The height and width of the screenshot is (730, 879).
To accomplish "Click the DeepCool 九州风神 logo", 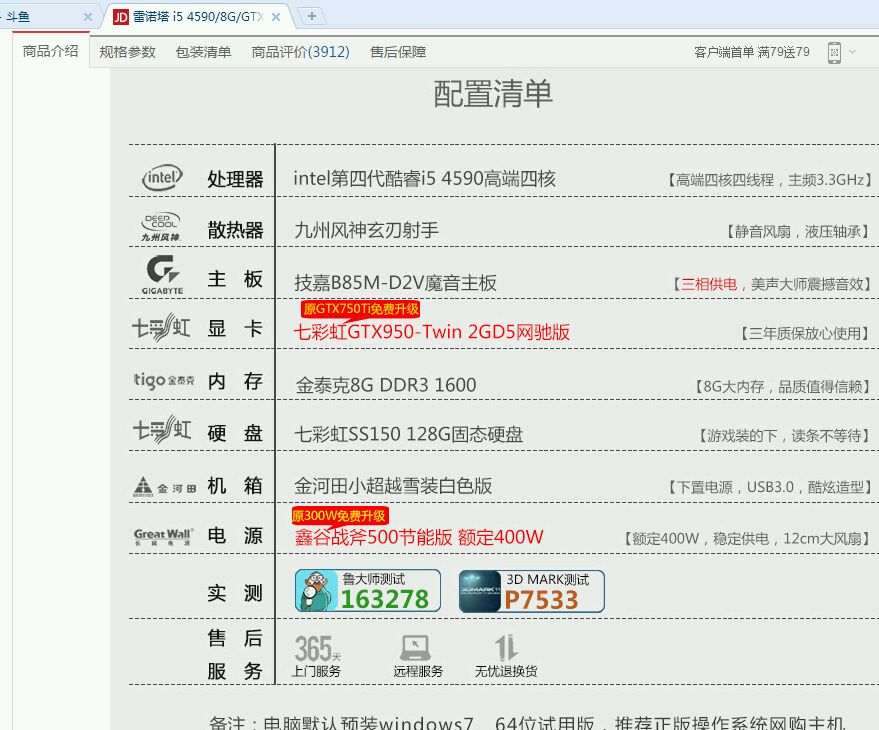I will pos(161,227).
